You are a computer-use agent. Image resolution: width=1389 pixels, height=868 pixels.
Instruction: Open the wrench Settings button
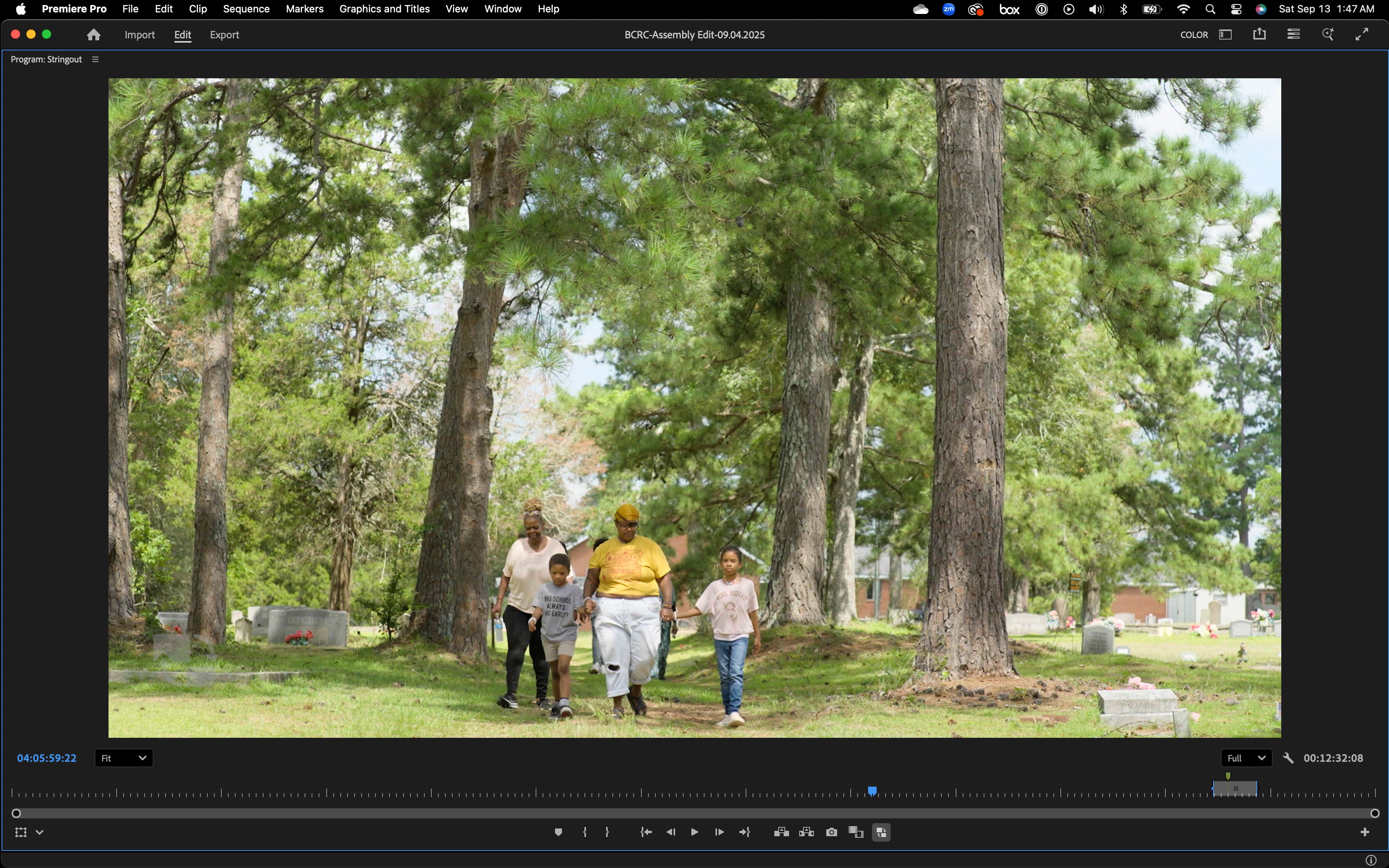(x=1288, y=758)
